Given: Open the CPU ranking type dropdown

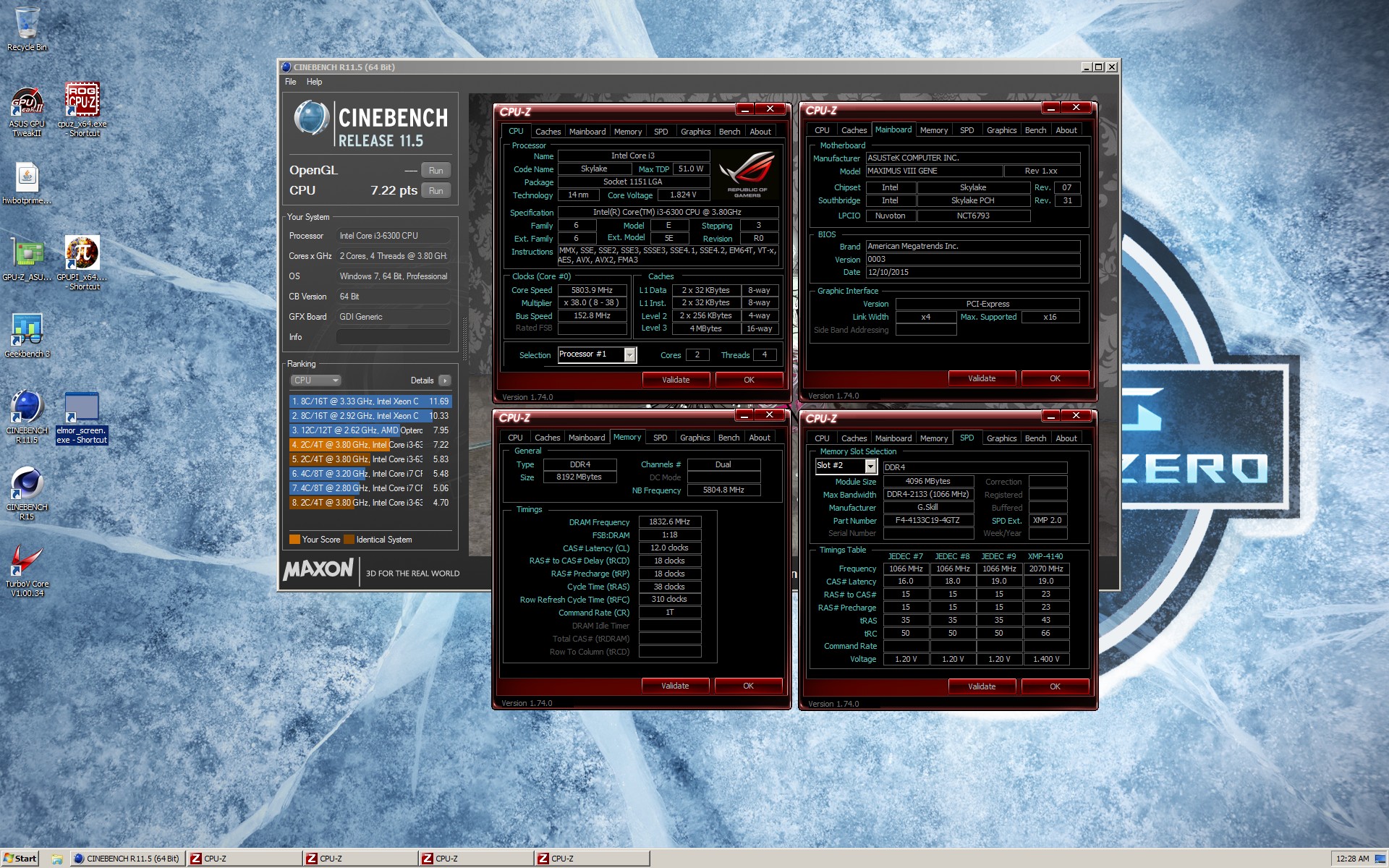Looking at the screenshot, I should (315, 380).
